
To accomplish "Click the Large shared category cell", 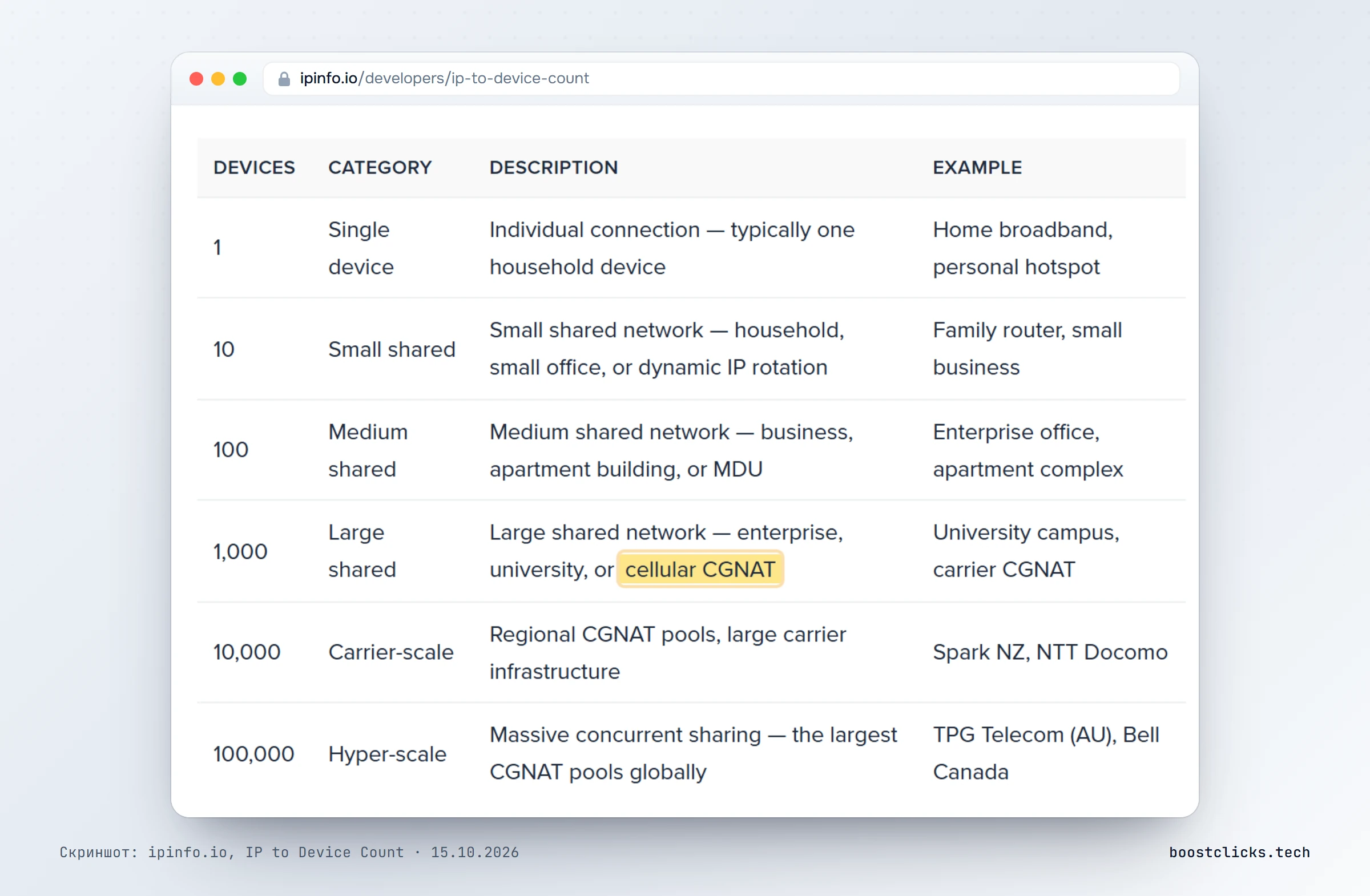I will (x=362, y=551).
